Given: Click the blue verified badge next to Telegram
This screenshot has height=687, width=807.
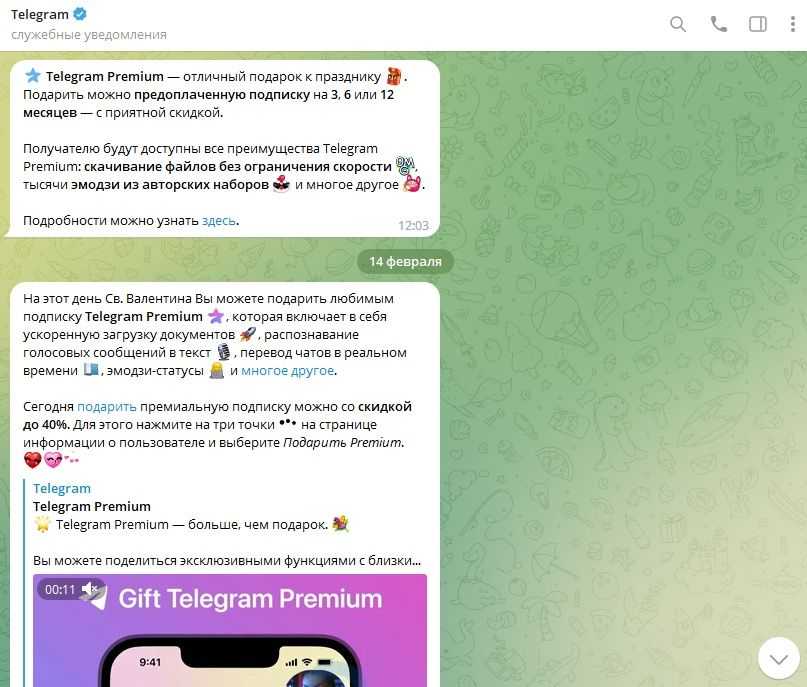Looking at the screenshot, I should click(80, 14).
